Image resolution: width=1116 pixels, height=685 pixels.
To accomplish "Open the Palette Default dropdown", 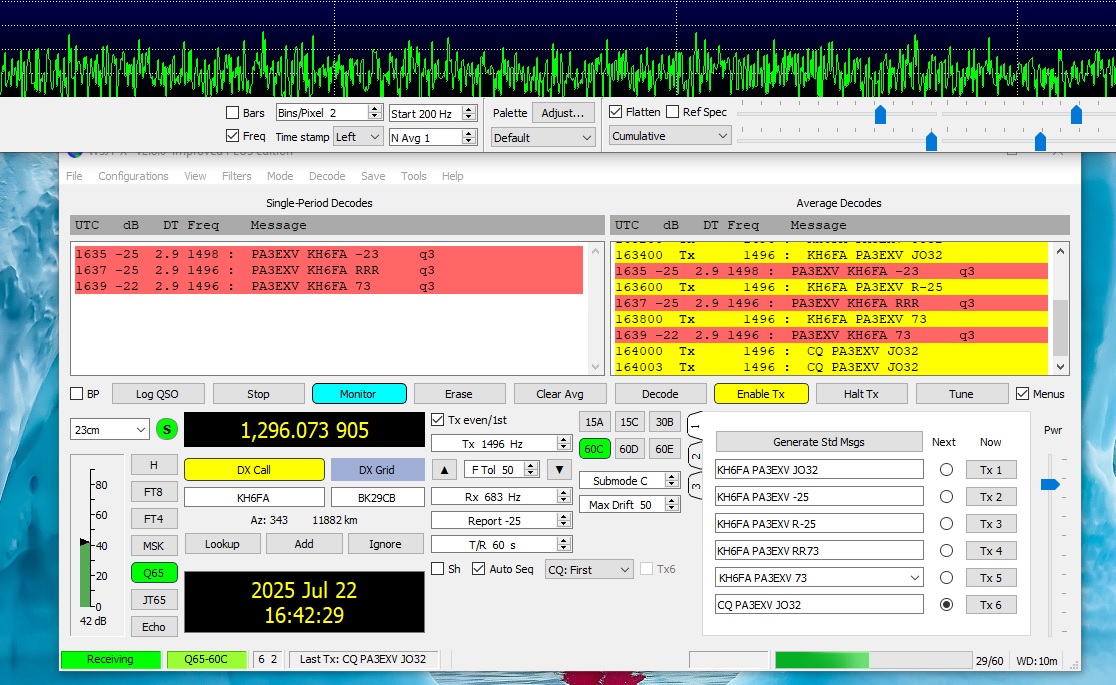I will click(543, 137).
